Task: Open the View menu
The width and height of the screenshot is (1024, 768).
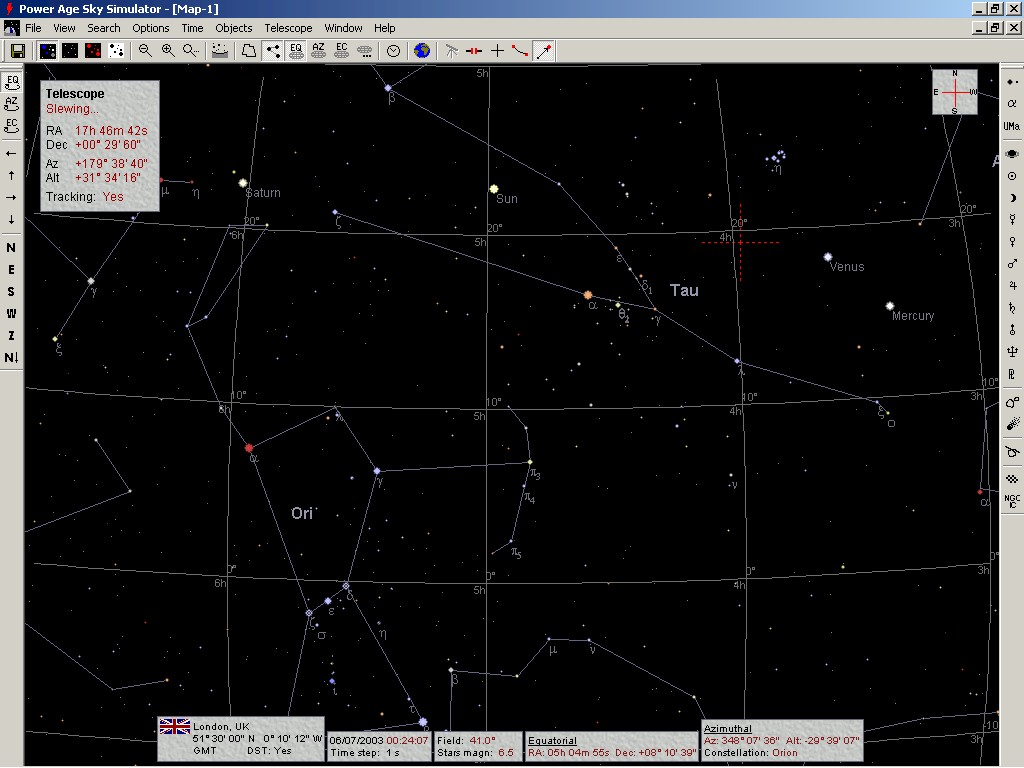Action: click(x=64, y=28)
